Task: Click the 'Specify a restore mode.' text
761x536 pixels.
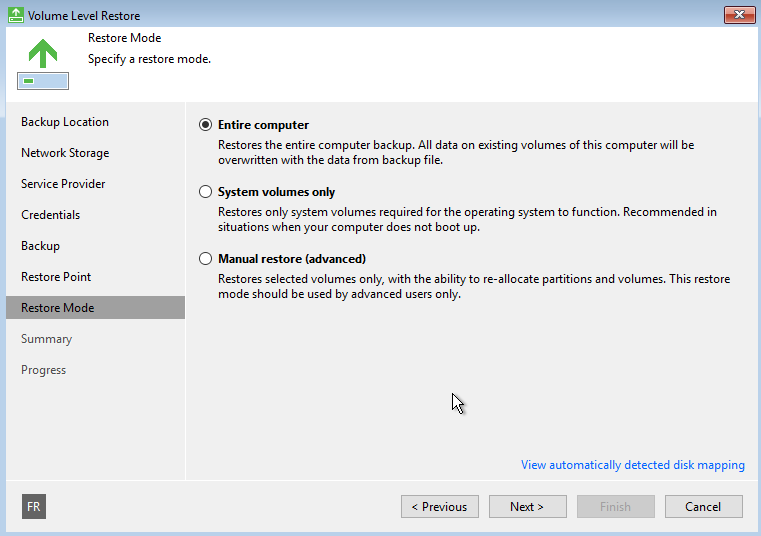Action: coord(149,59)
